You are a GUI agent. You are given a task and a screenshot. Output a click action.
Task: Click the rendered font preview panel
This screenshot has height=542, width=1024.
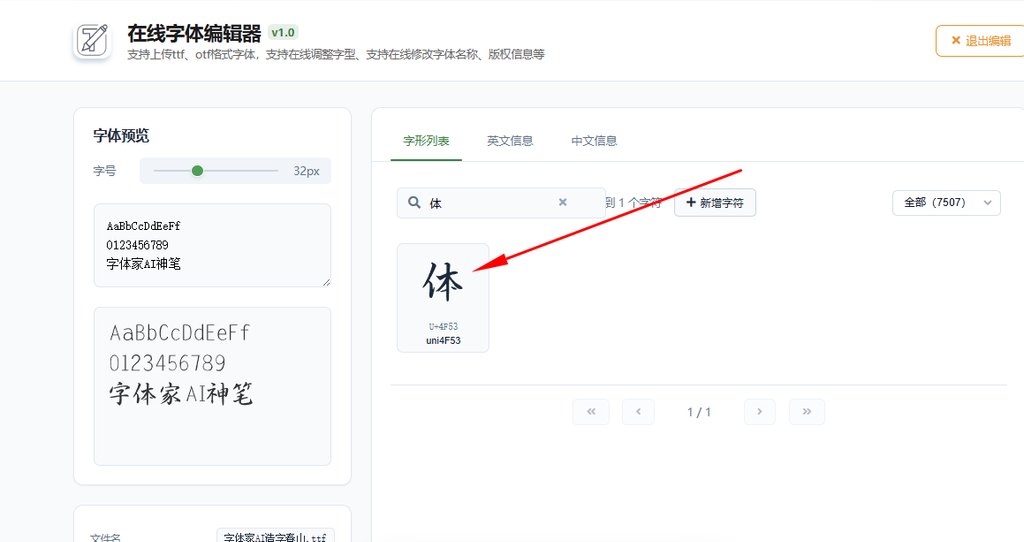[212, 386]
